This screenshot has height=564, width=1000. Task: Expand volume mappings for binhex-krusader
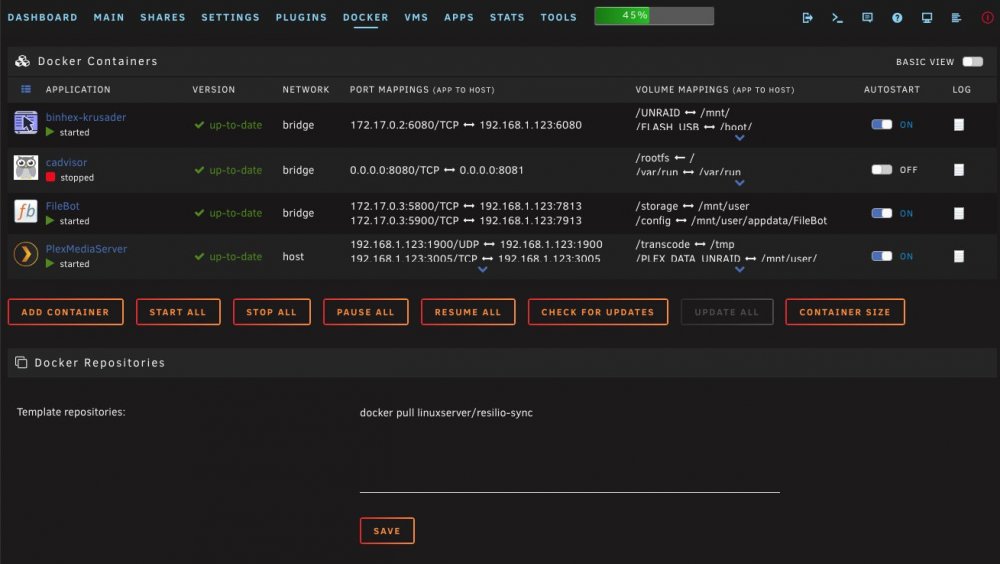[x=739, y=138]
